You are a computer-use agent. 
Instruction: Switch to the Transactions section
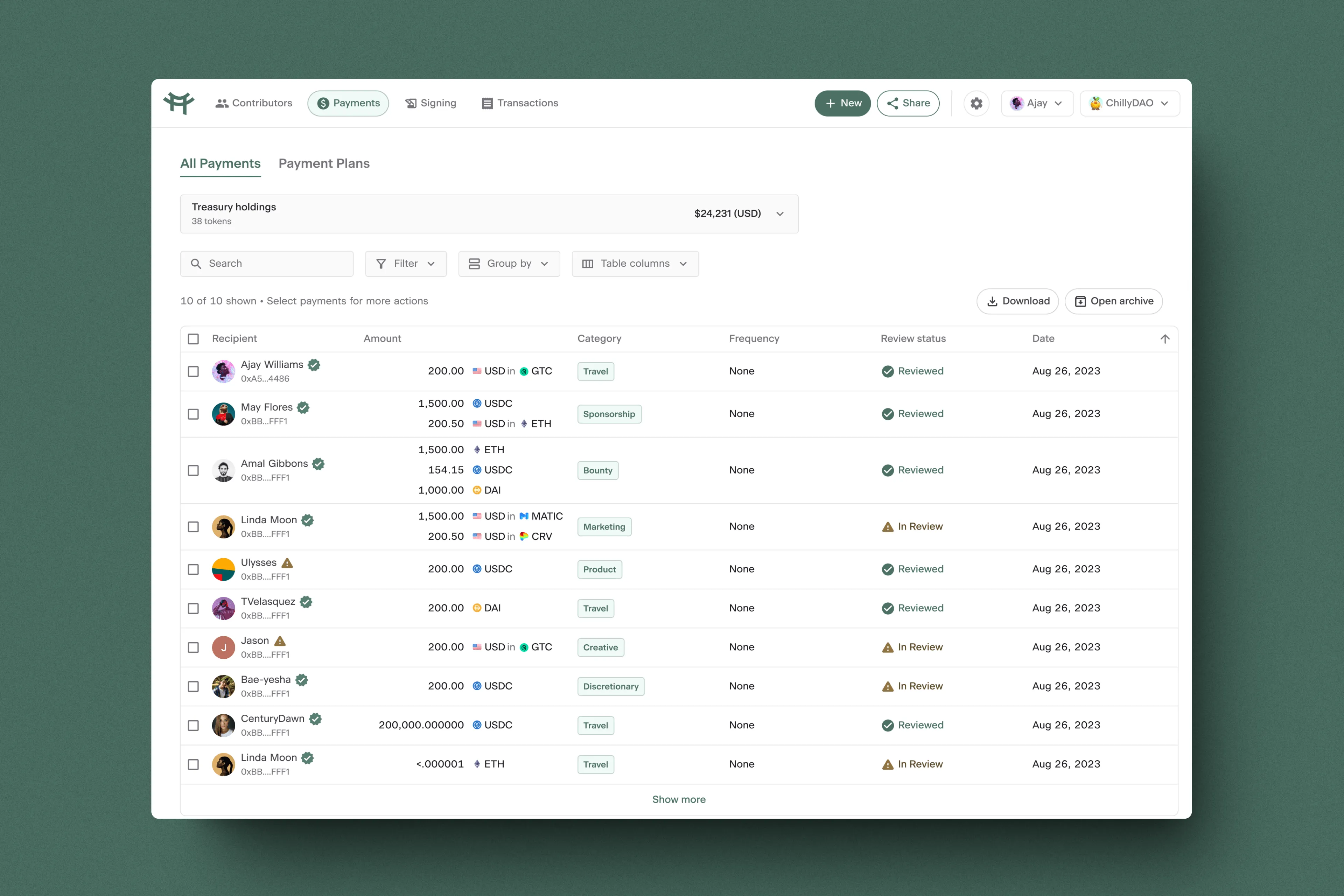coord(520,104)
